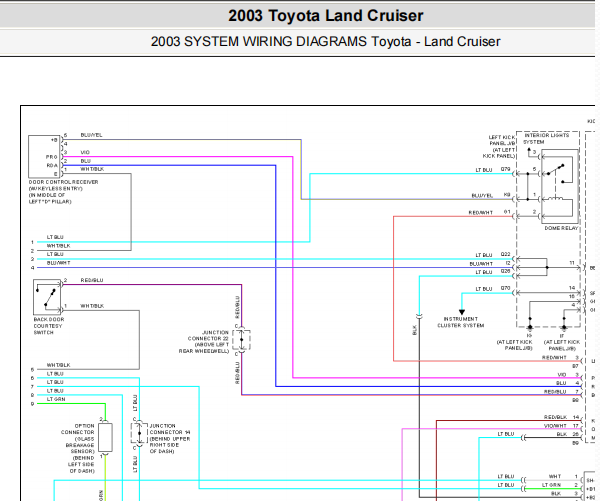Click the "LT BLU" label beside Q22
600x501 pixels.
(x=484, y=255)
